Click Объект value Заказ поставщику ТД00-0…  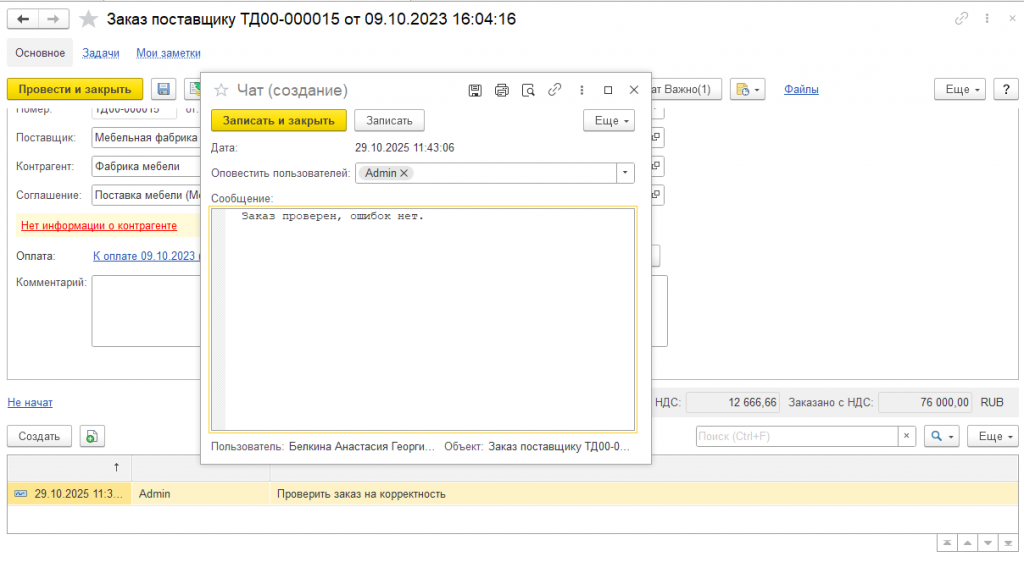coord(559,447)
